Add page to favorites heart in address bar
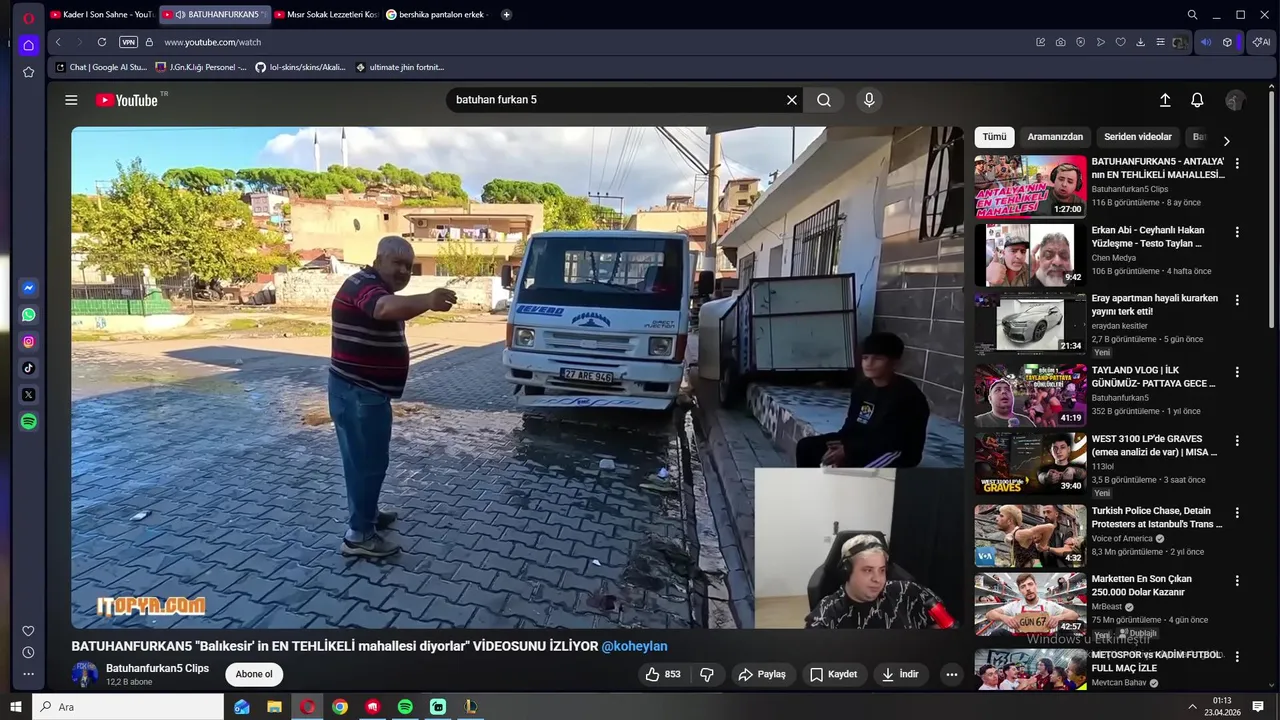This screenshot has height=720, width=1280. [x=1120, y=42]
